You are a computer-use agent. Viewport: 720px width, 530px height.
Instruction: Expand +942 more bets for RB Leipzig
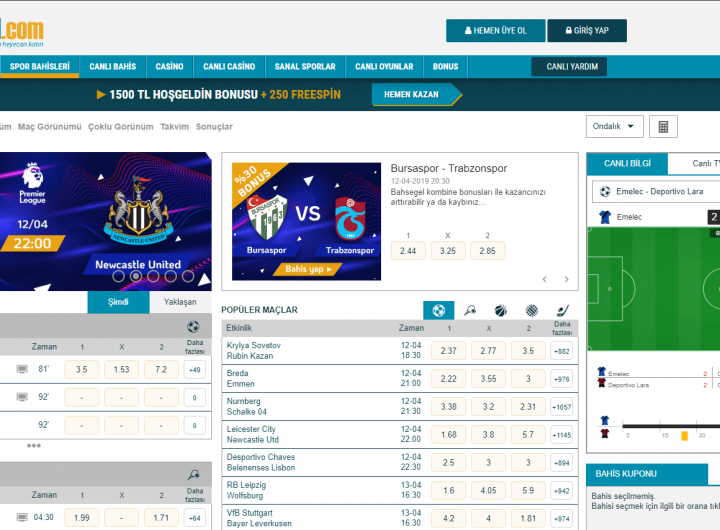(x=562, y=491)
